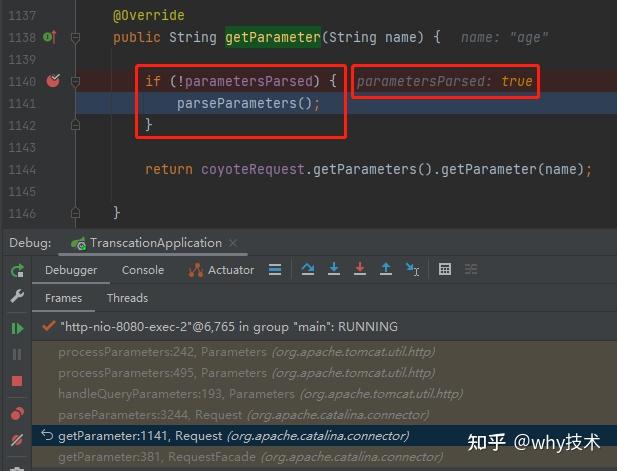Click the Rerun TranscationApplication icon

click(x=17, y=270)
